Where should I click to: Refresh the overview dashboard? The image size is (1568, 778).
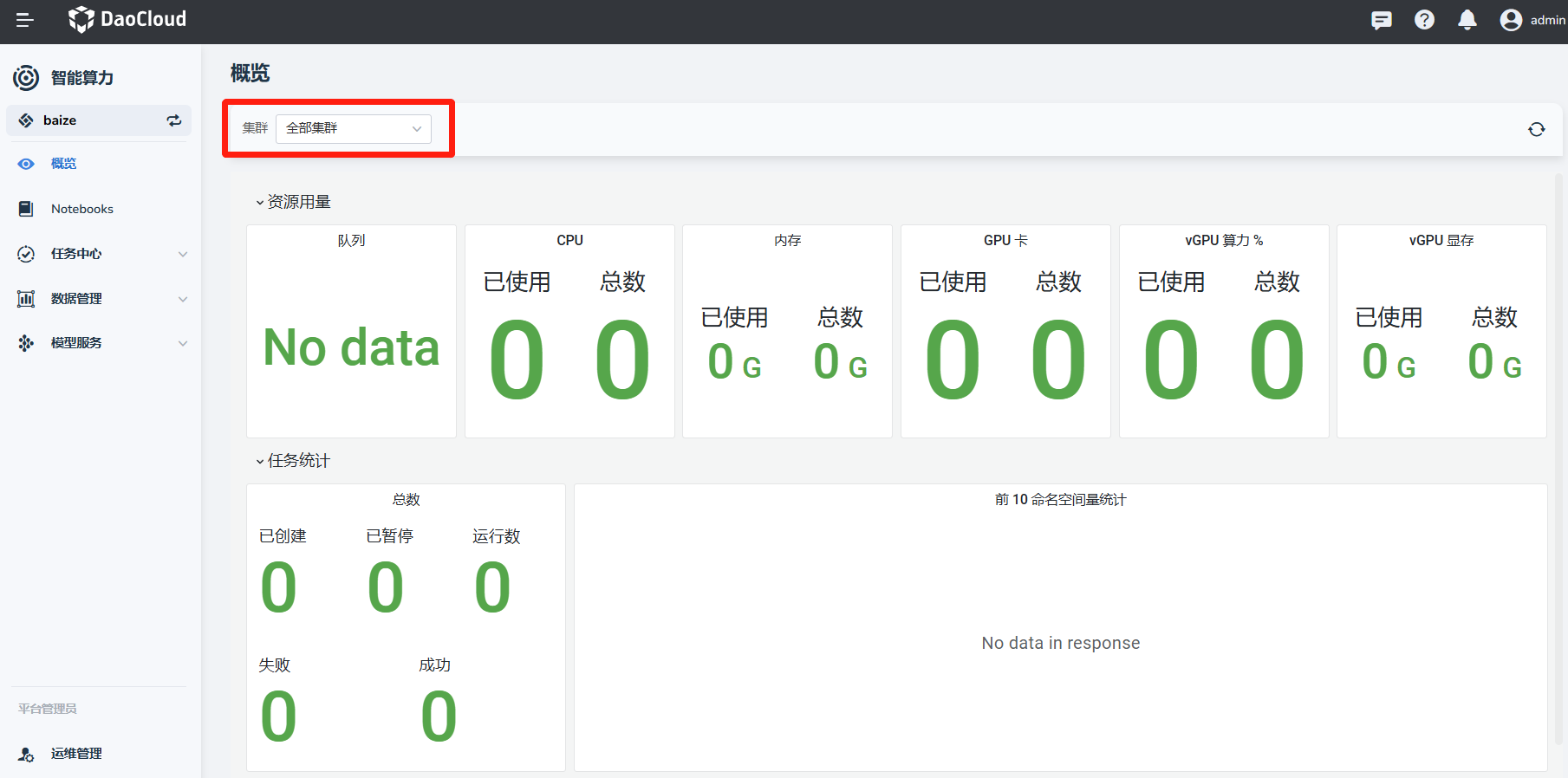(x=1537, y=129)
